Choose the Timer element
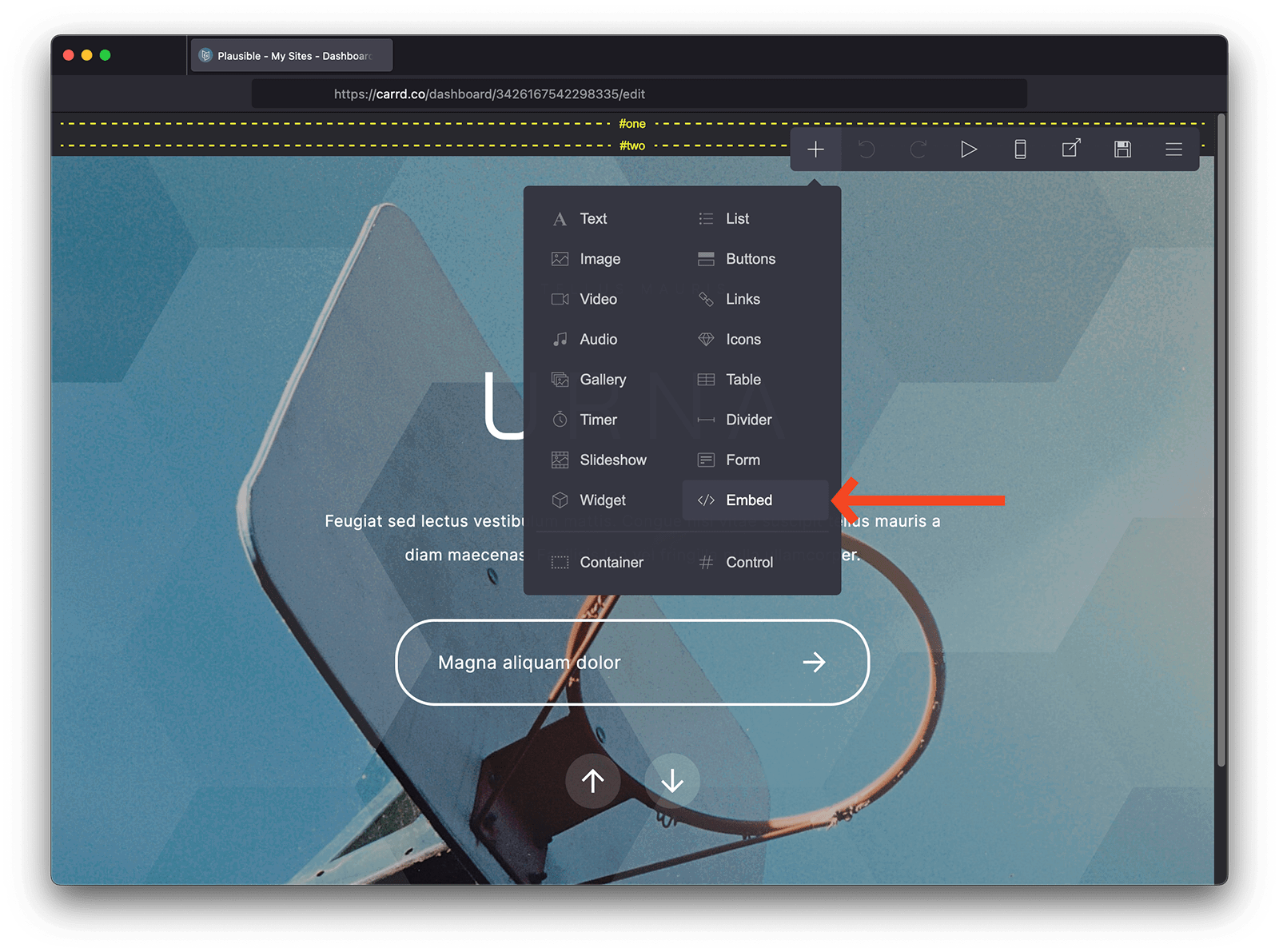This screenshot has width=1279, height=952. pos(597,419)
